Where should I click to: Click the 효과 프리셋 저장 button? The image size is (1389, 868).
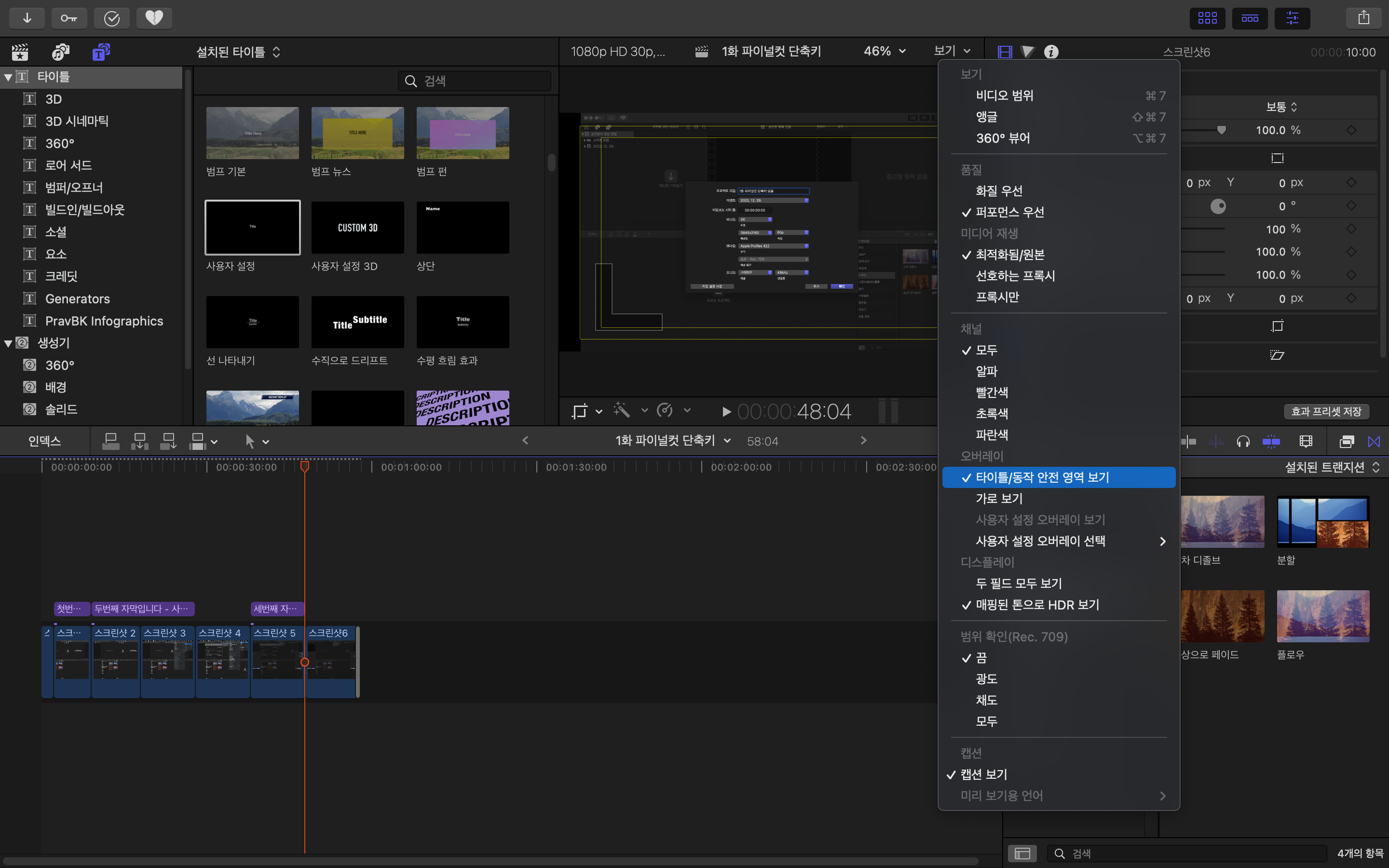[x=1326, y=411]
